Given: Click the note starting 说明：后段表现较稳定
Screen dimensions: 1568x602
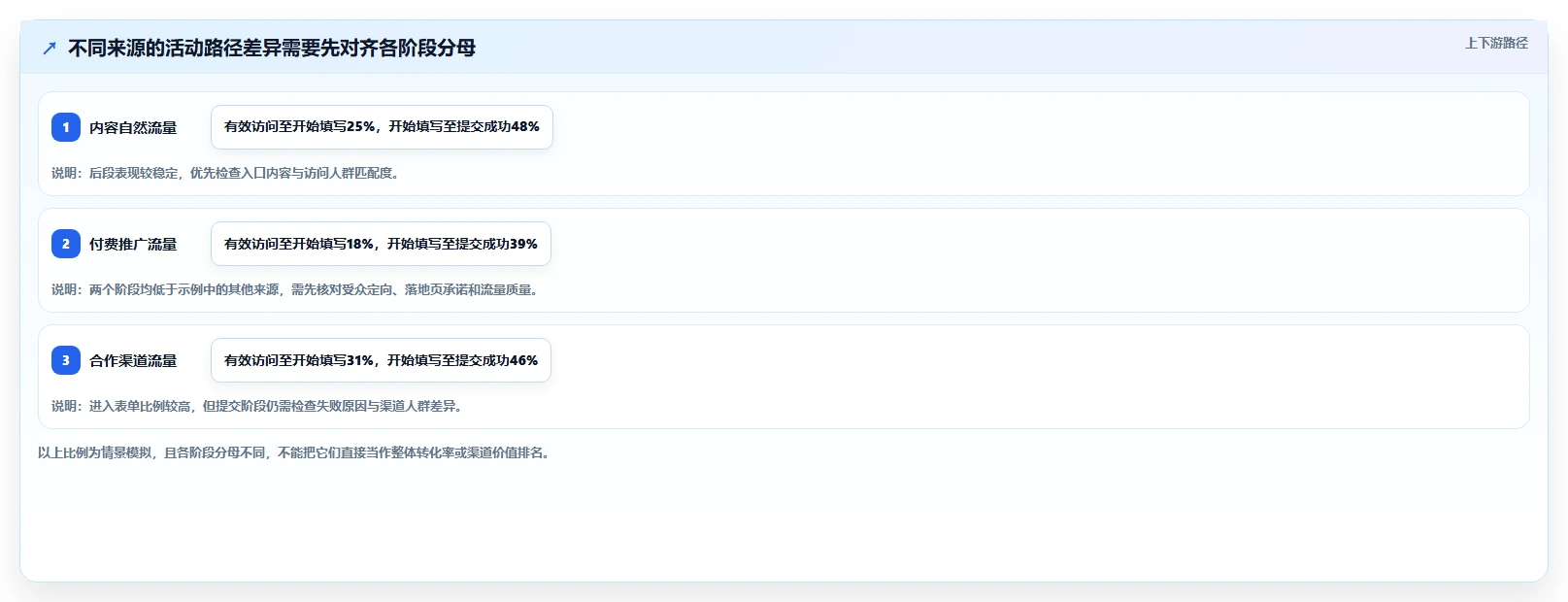Looking at the screenshot, I should (227, 173).
